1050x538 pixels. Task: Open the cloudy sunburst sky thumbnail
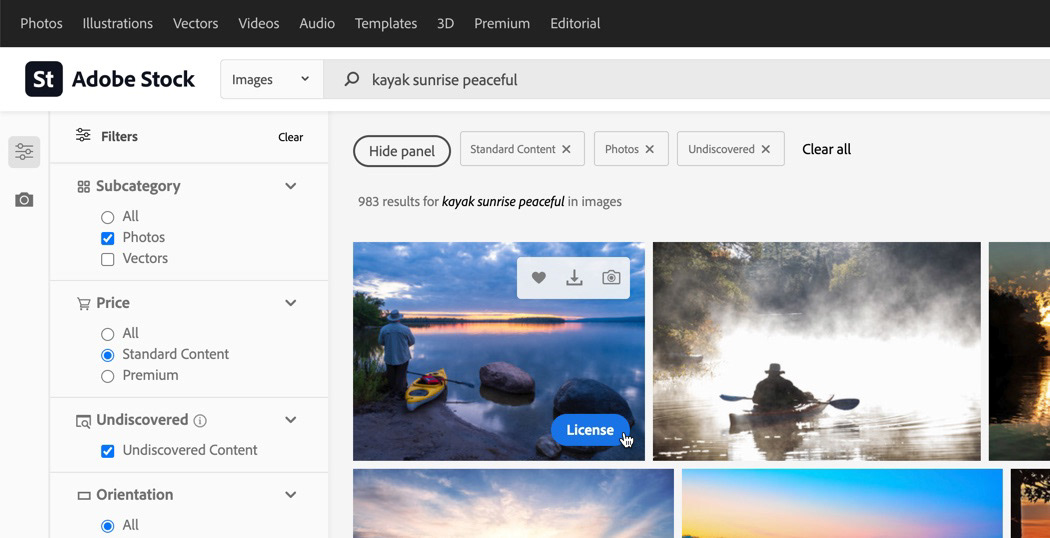(513, 503)
